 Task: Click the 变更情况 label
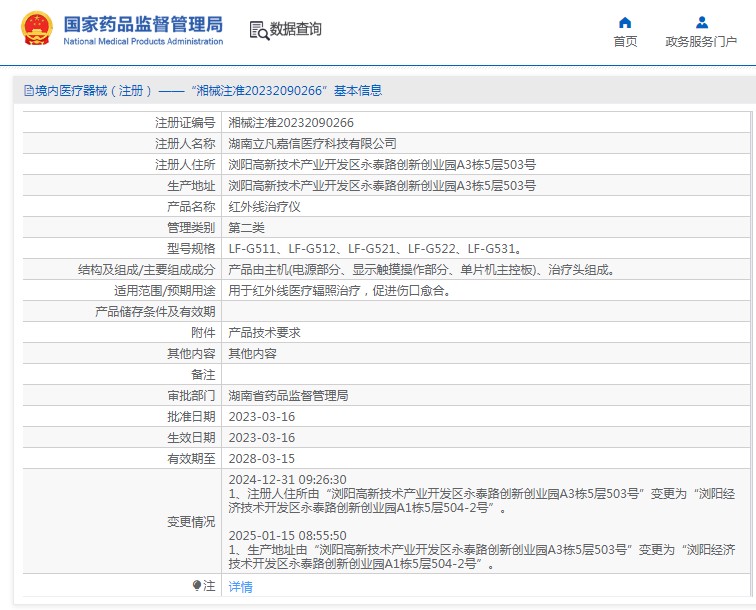tap(191, 522)
